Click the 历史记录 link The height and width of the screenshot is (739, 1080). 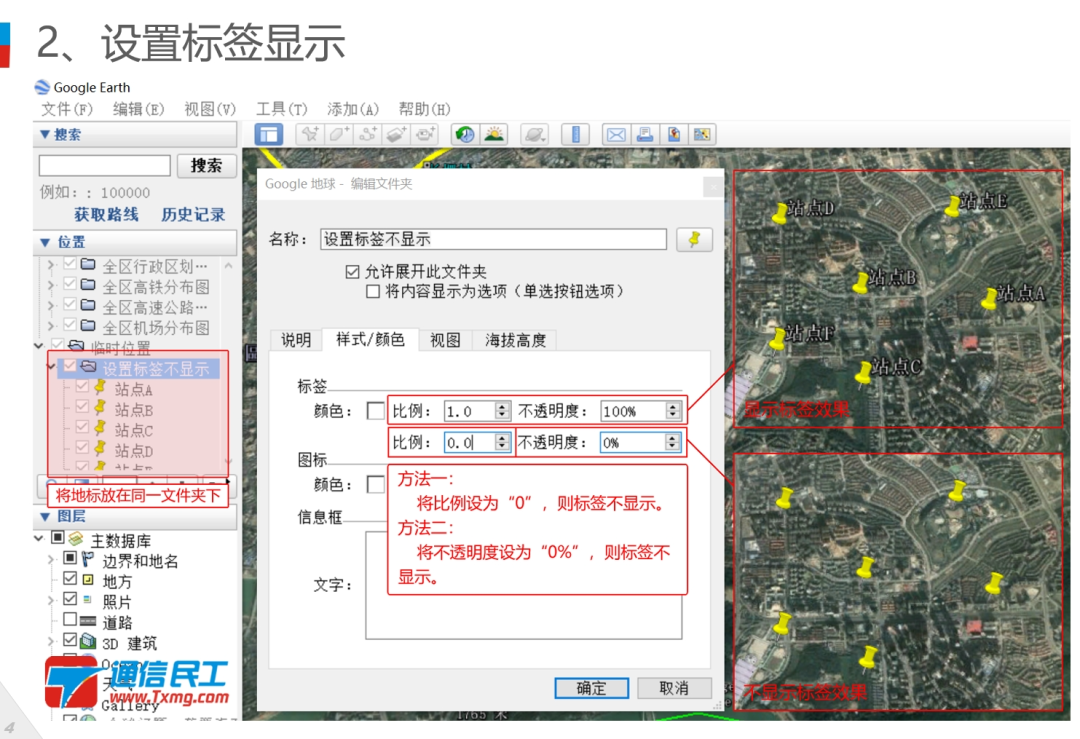194,215
